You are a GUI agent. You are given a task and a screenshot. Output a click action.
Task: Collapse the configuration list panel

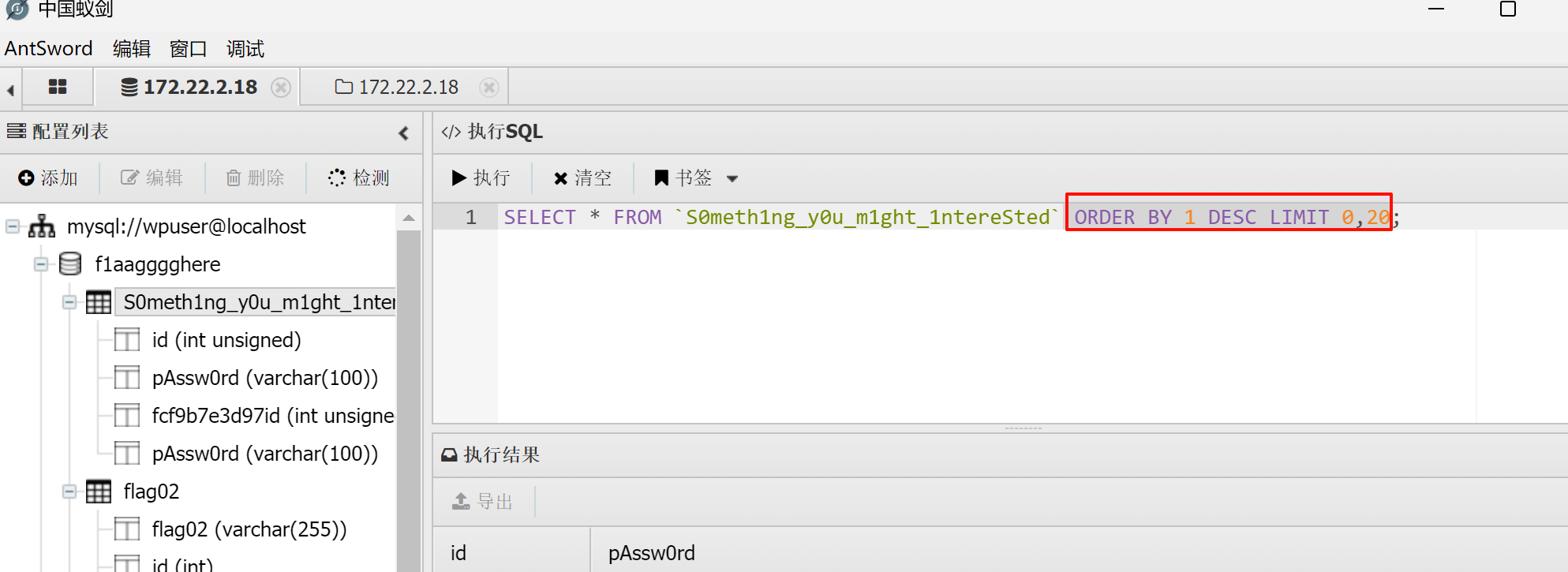(x=403, y=133)
